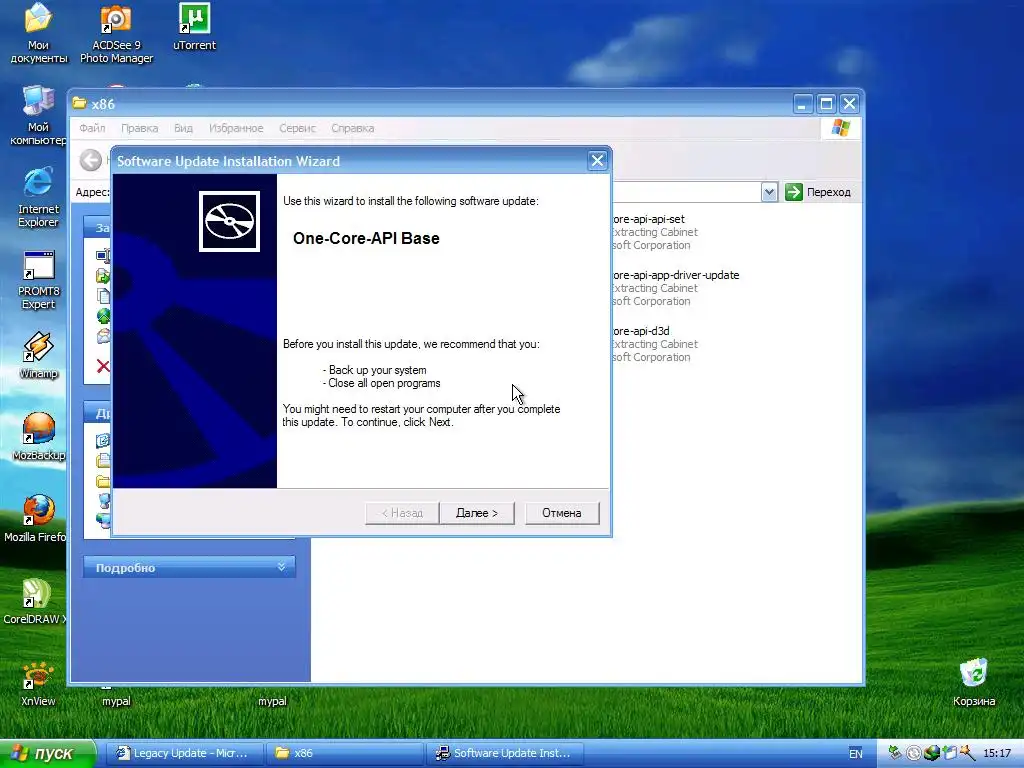Open the Вид menu
The image size is (1024, 768).
[x=184, y=128]
